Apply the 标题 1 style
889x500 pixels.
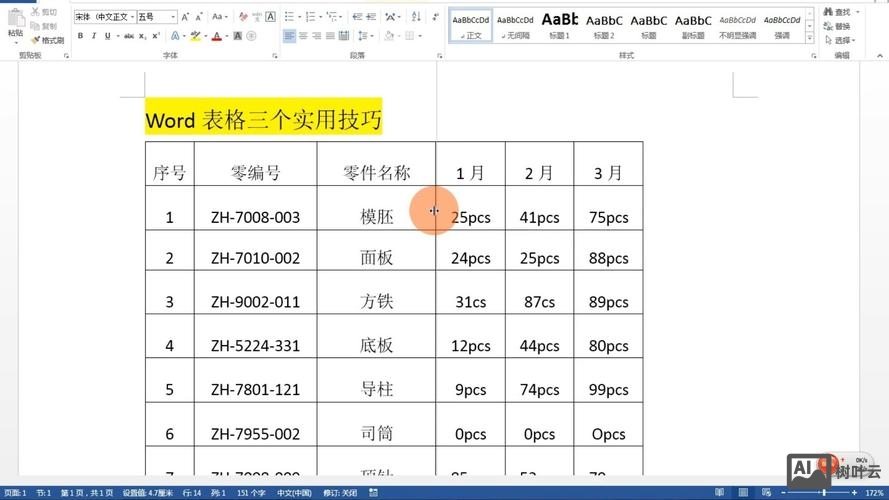point(560,26)
